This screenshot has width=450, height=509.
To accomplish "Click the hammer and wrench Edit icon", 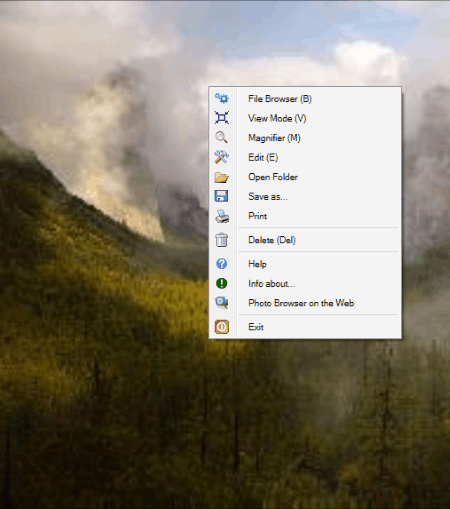I will click(222, 157).
